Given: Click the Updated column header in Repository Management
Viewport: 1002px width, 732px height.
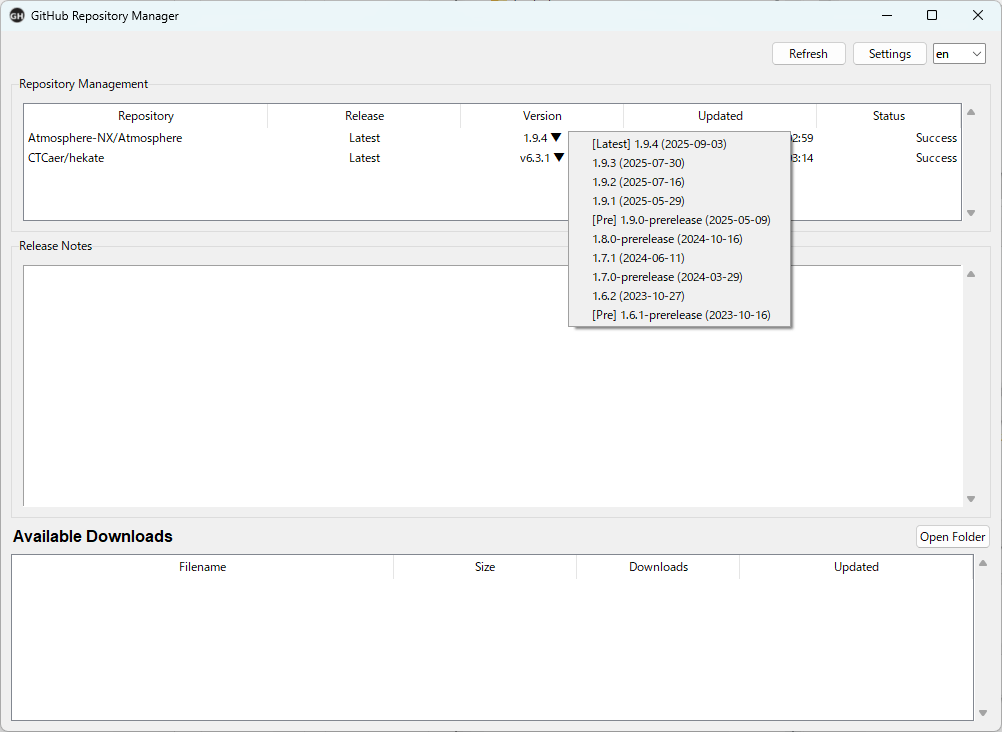Looking at the screenshot, I should pyautogui.click(x=720, y=116).
